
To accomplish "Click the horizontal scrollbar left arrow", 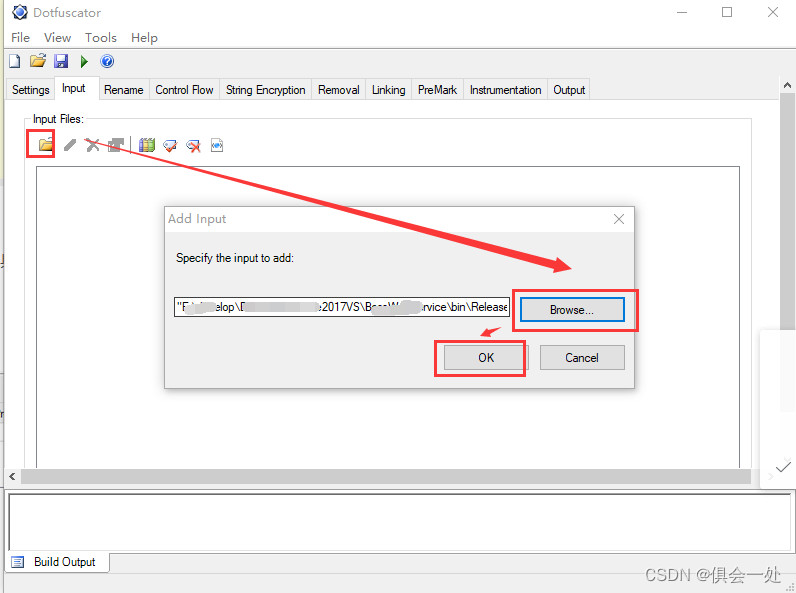I will (x=12, y=477).
